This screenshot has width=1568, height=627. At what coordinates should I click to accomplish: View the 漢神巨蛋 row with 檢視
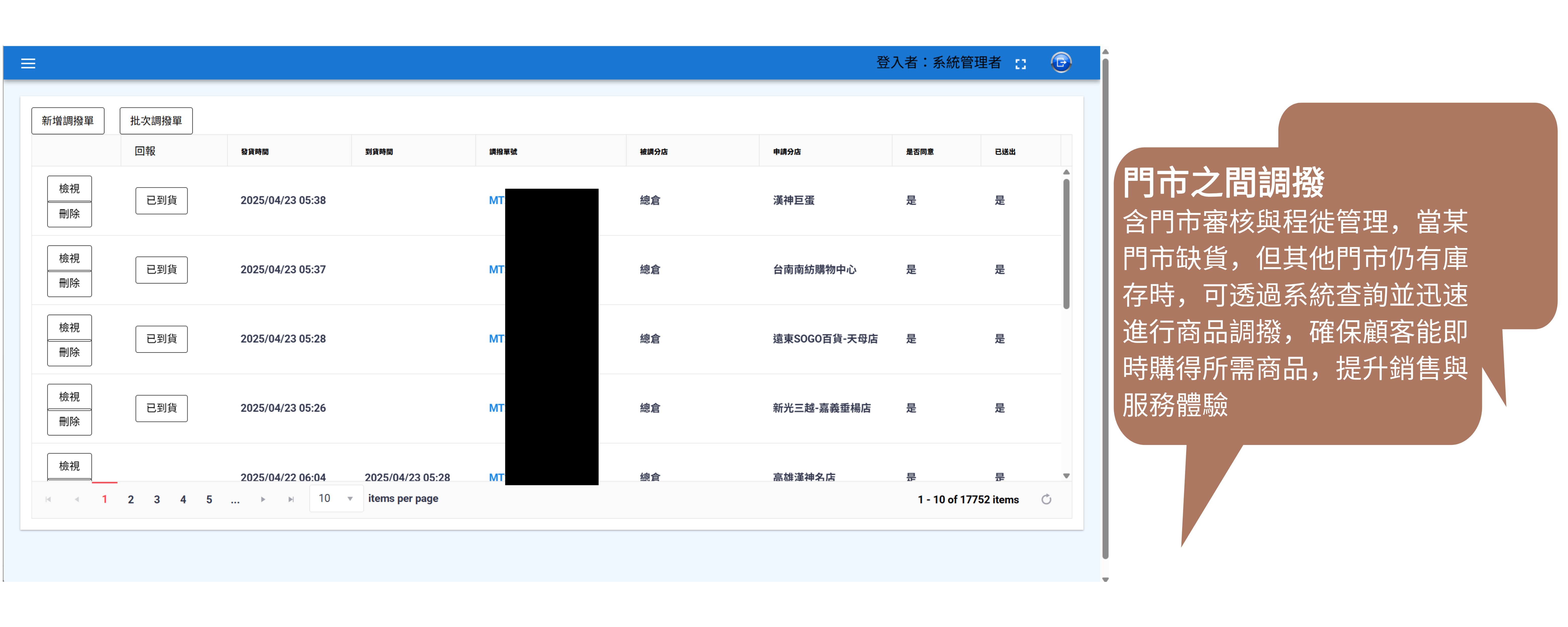click(x=69, y=189)
